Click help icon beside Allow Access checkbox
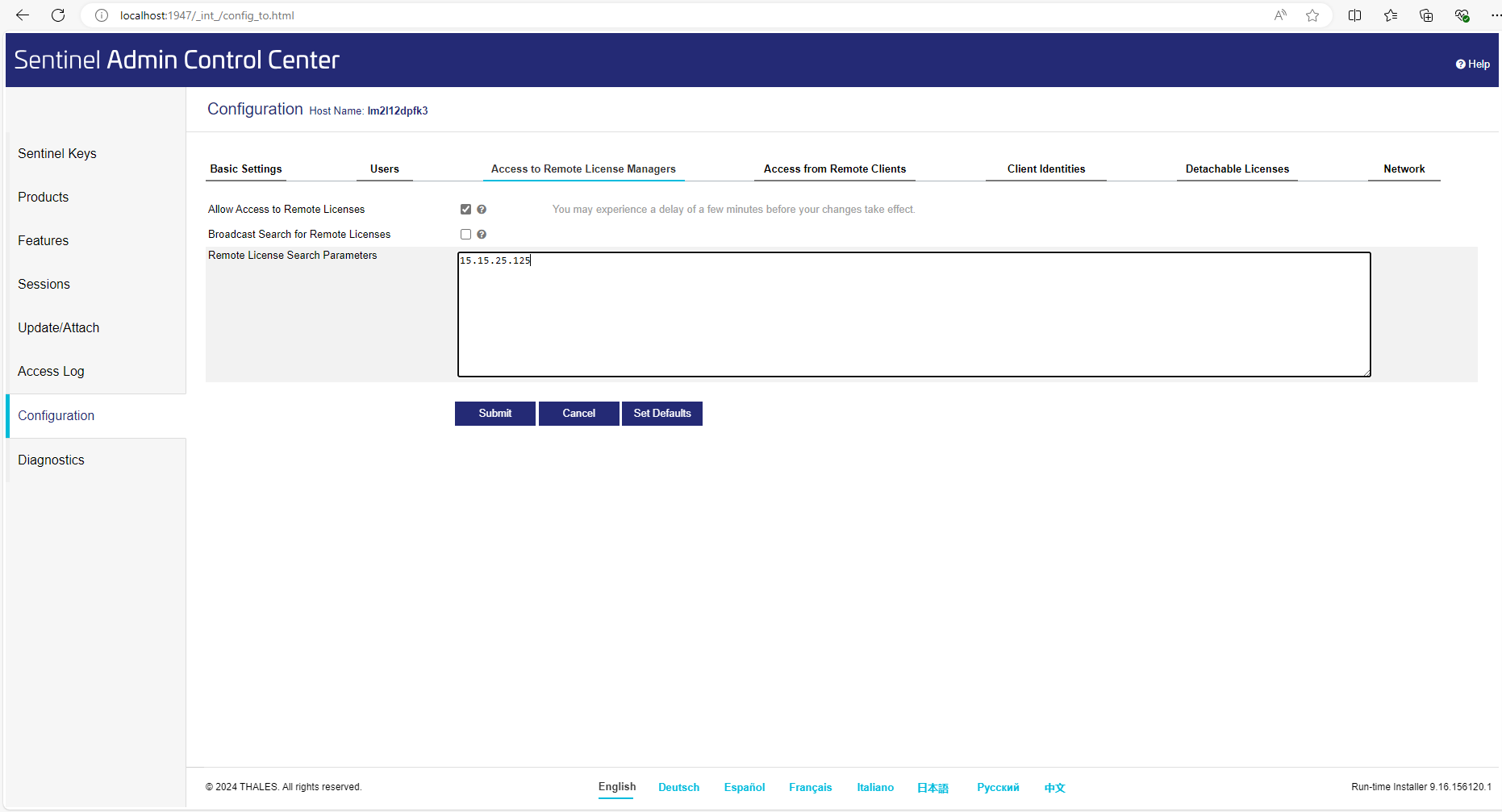Screen dimensions: 1502x812 tap(482, 210)
